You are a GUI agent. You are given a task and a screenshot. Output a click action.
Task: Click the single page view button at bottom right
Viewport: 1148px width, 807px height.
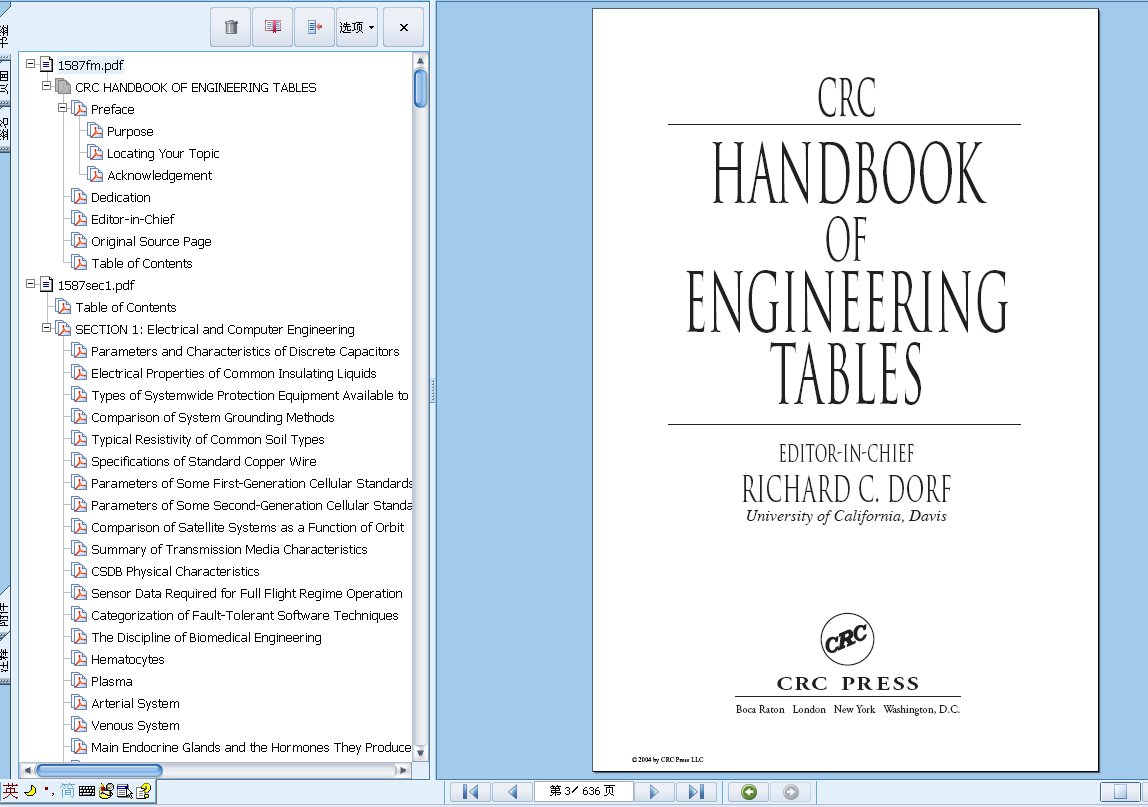1120,792
